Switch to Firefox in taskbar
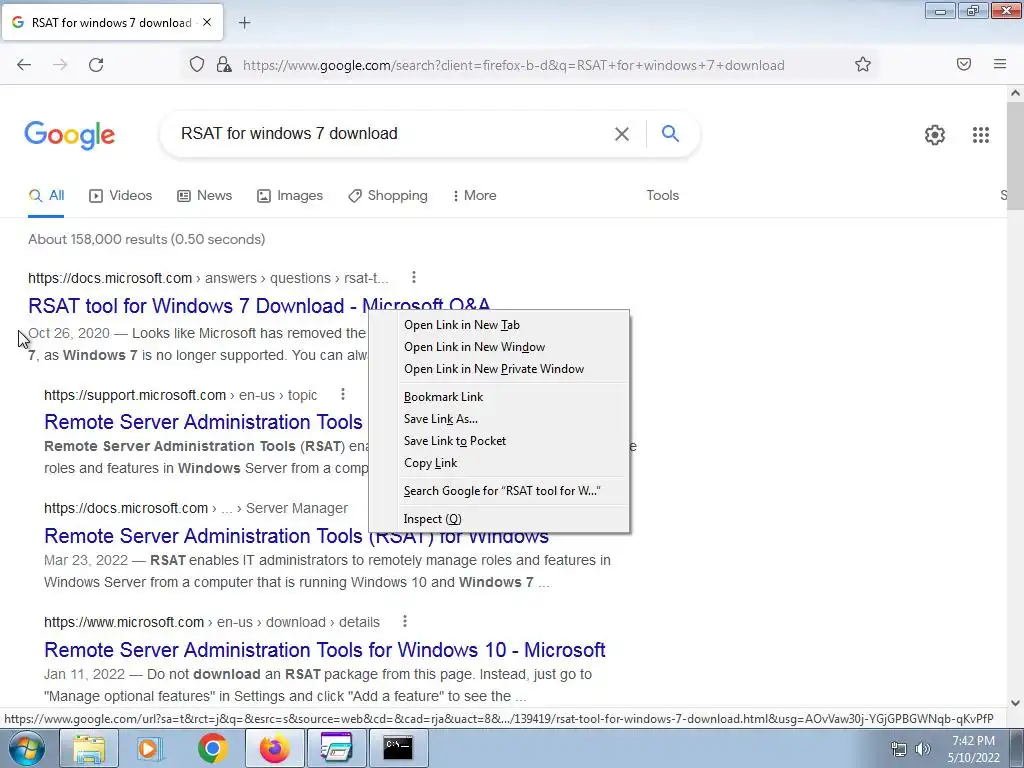This screenshot has height=768, width=1024. click(274, 748)
